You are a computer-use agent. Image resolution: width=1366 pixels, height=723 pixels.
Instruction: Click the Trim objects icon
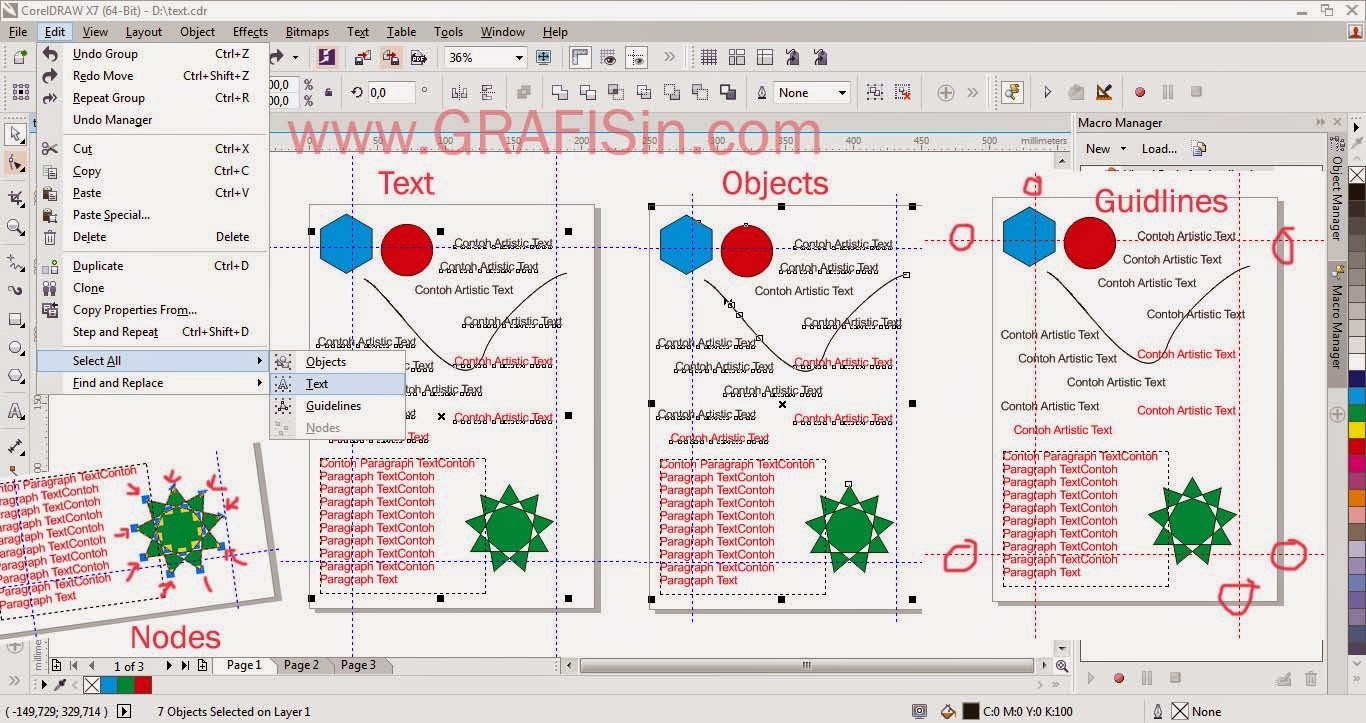coord(588,93)
